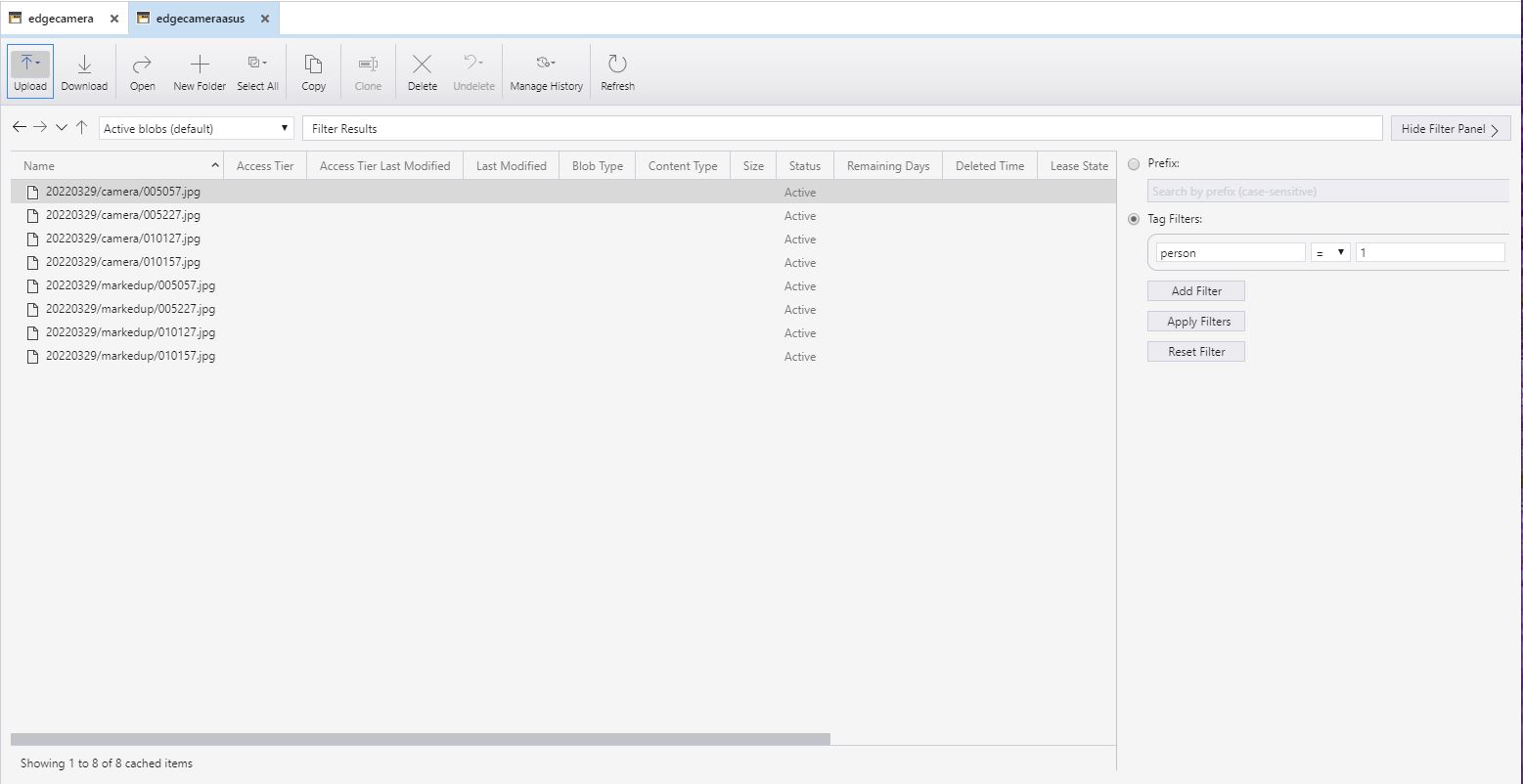Click the Apply Filters button

click(1195, 322)
